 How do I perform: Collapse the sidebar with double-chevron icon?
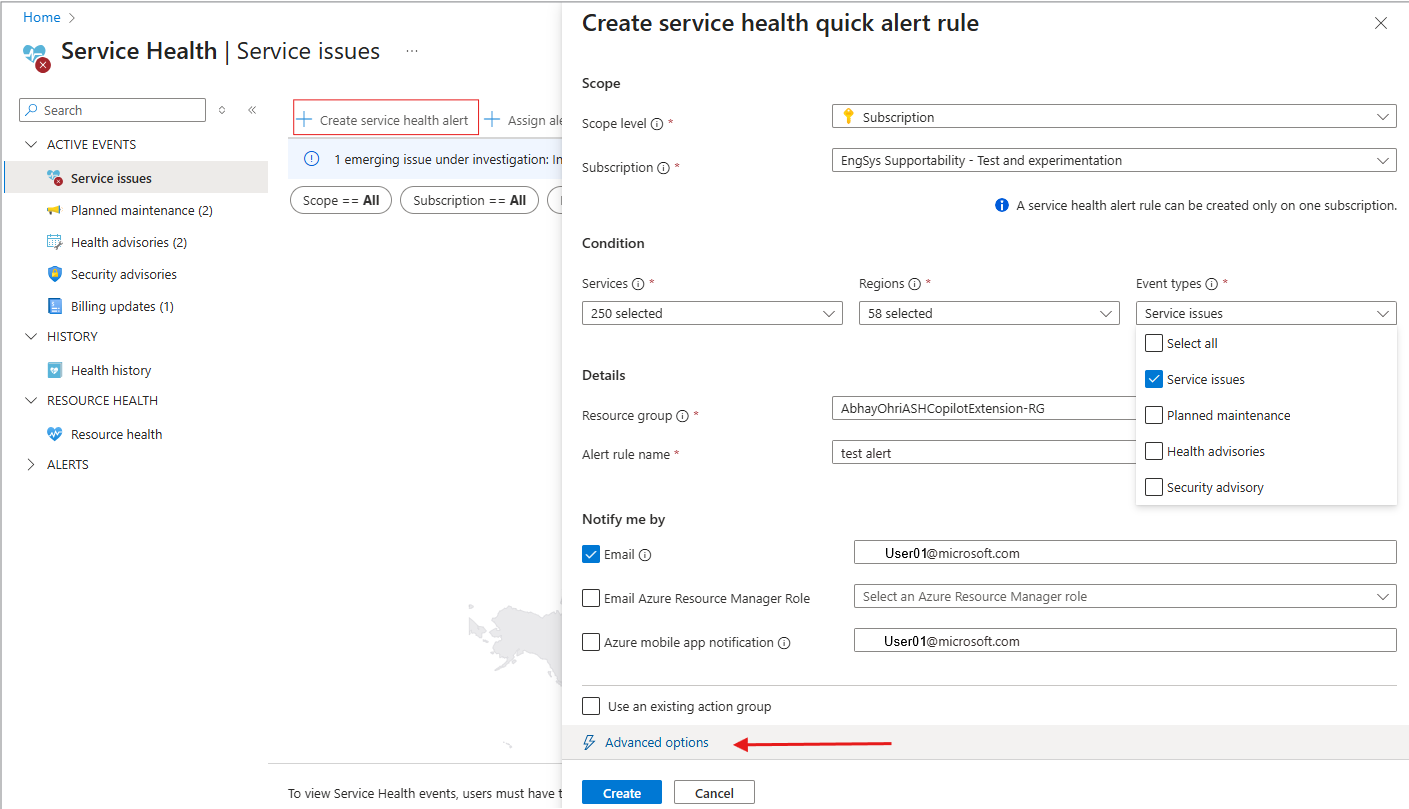pyautogui.click(x=252, y=110)
